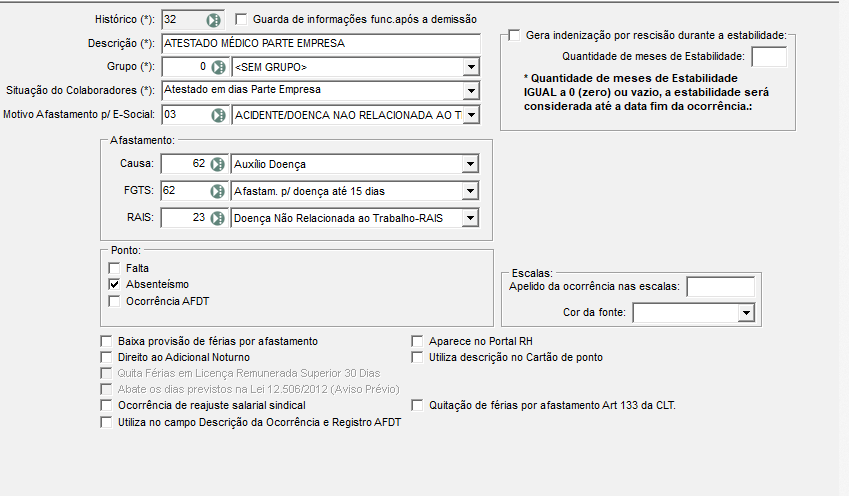This screenshot has height=496, width=849.
Task: Click Quantidade de meses de Estabilidade field
Action: (769, 57)
